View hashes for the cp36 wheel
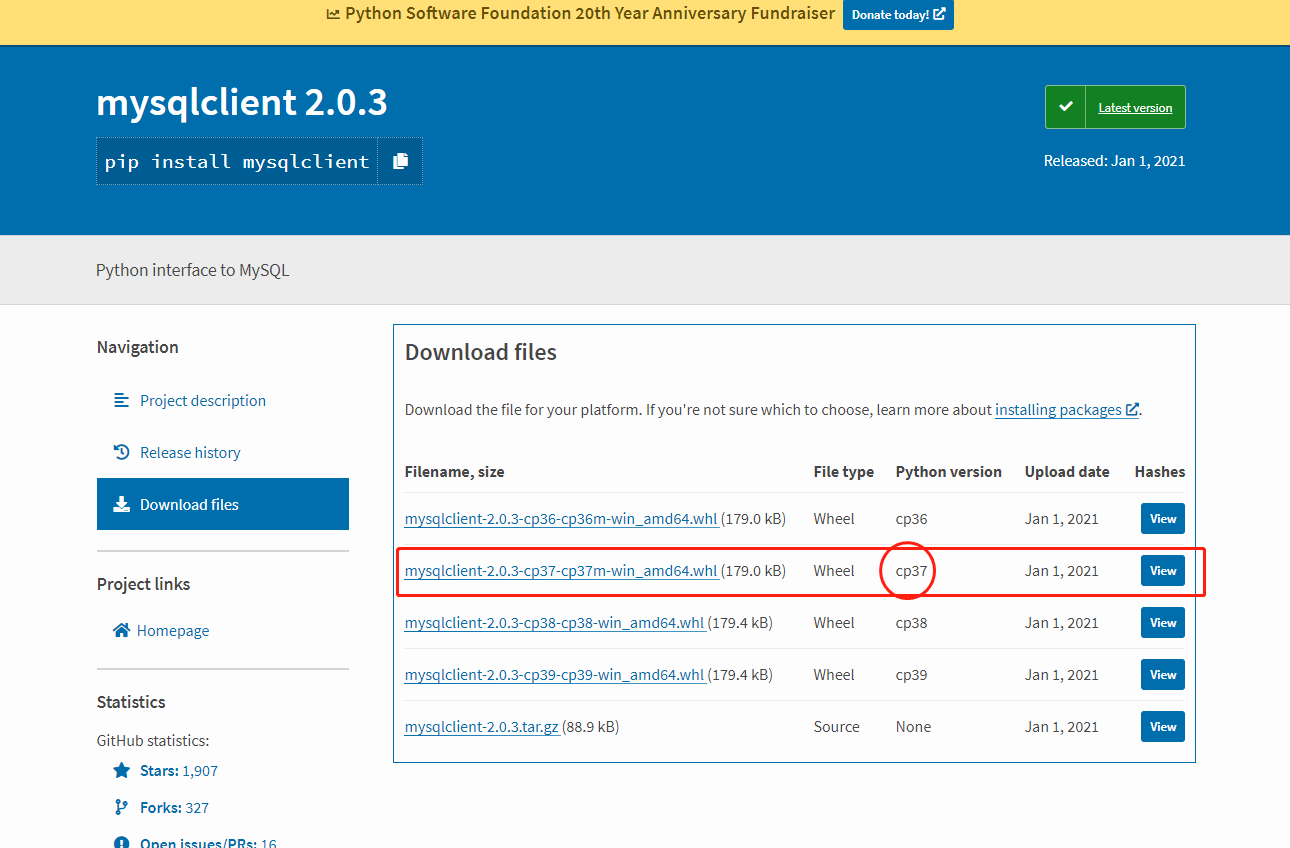The height and width of the screenshot is (848, 1290). [1163, 518]
